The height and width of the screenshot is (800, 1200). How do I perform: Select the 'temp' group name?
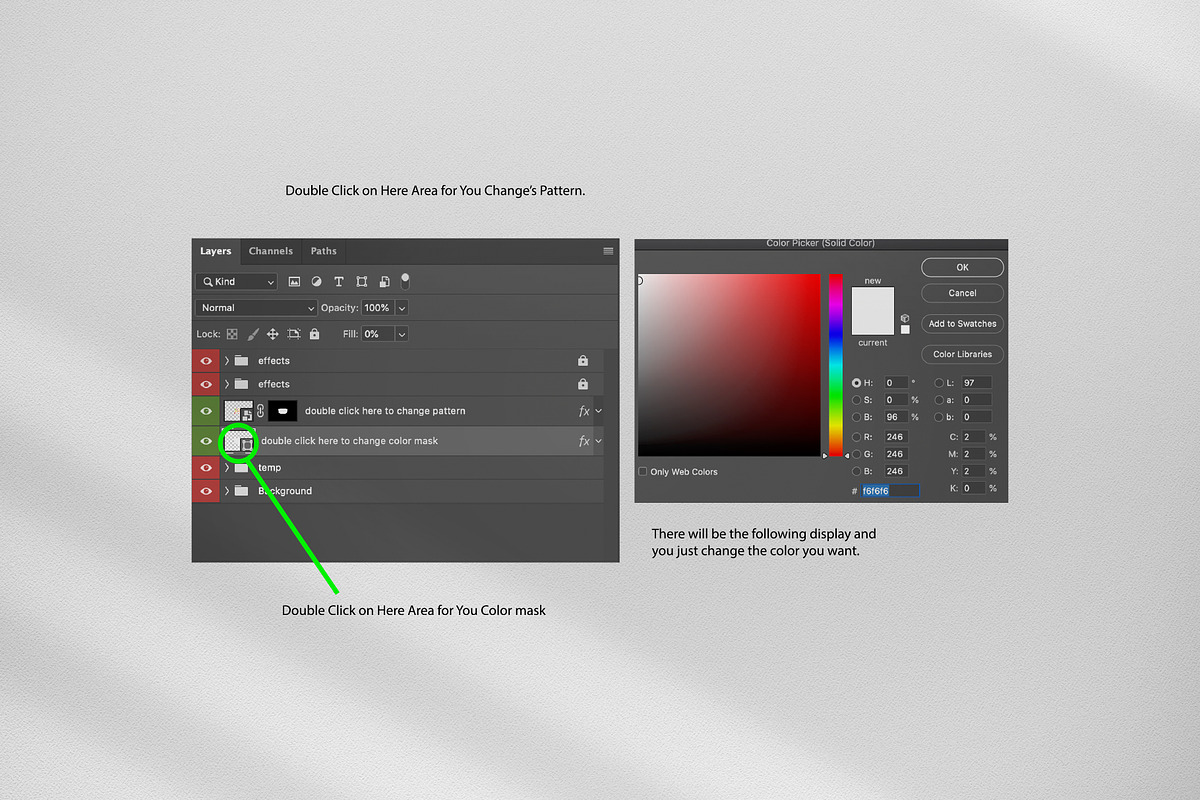pos(269,468)
